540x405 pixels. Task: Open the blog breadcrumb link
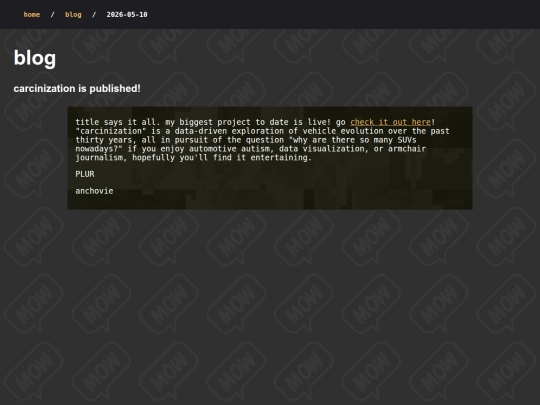[73, 14]
